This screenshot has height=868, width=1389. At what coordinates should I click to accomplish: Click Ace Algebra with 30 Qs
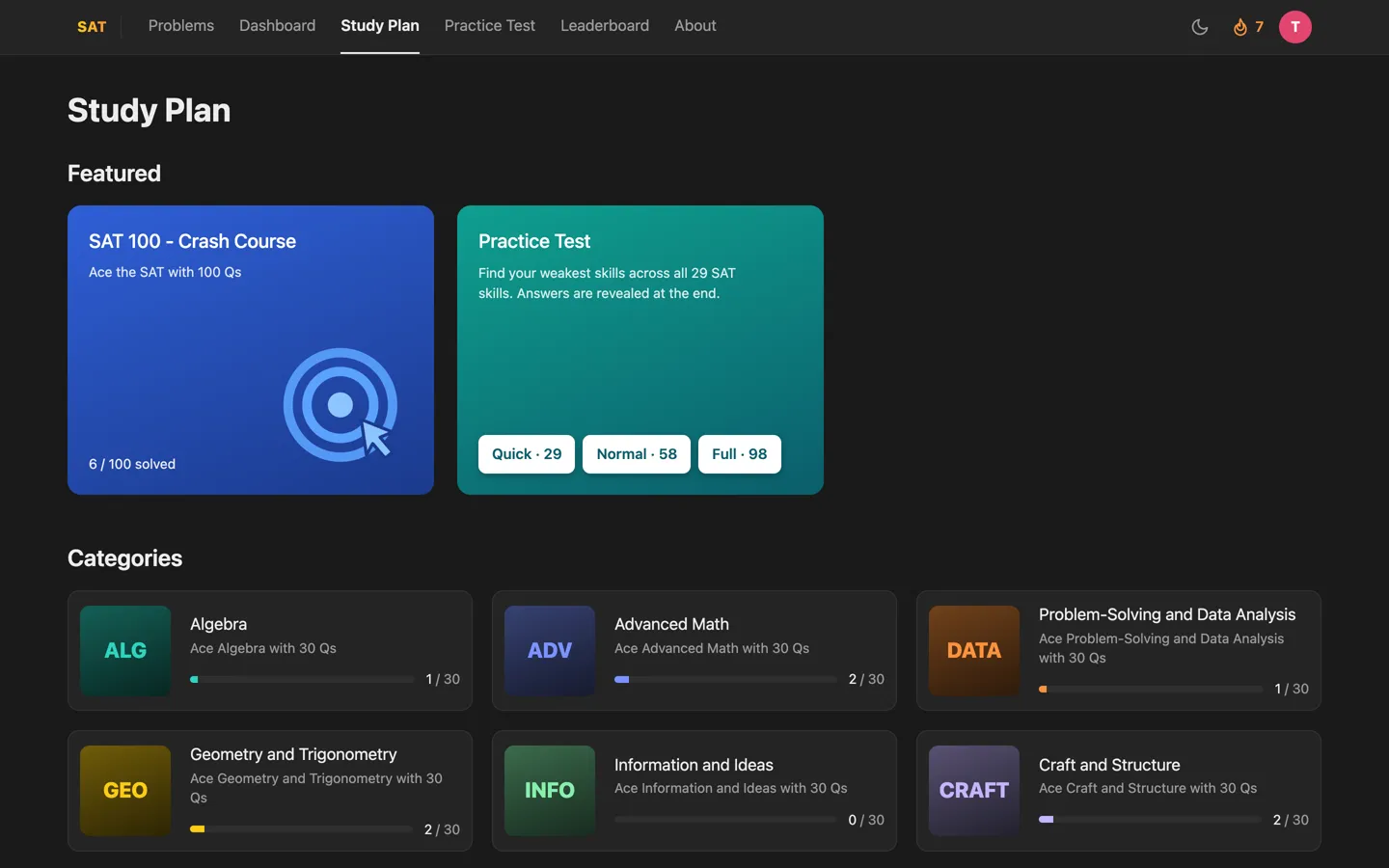pos(263,648)
